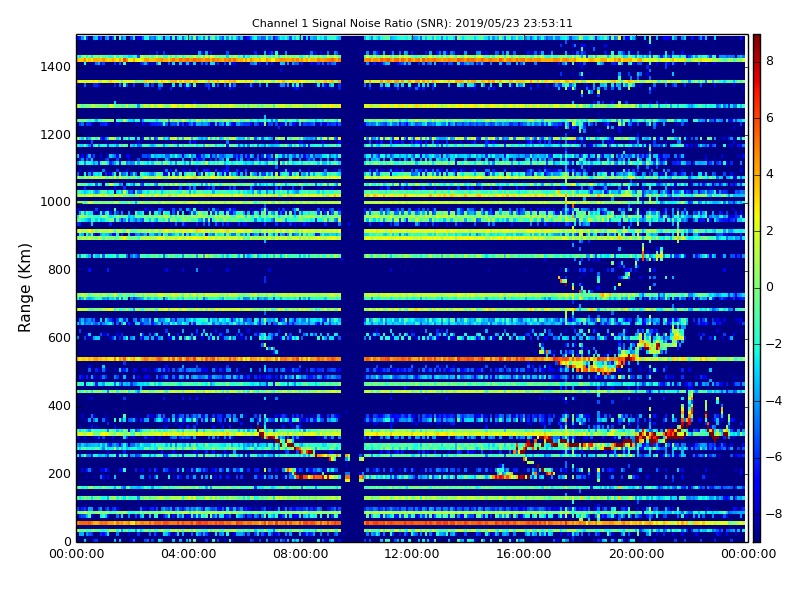Click the 1200 range tick label

56,135
